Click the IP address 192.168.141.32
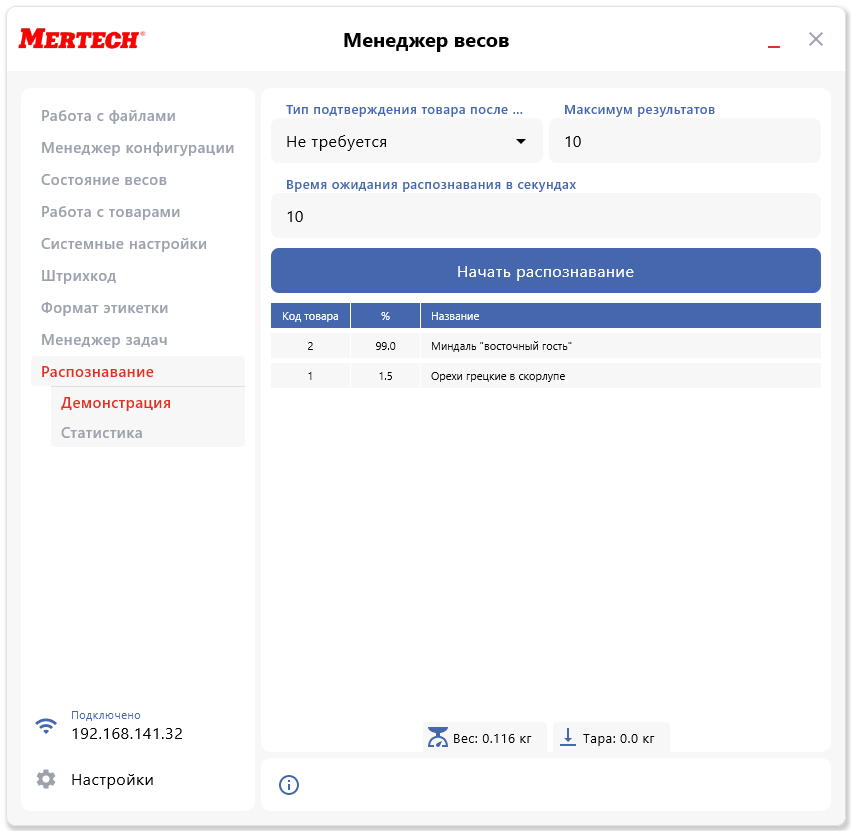 click(x=127, y=733)
